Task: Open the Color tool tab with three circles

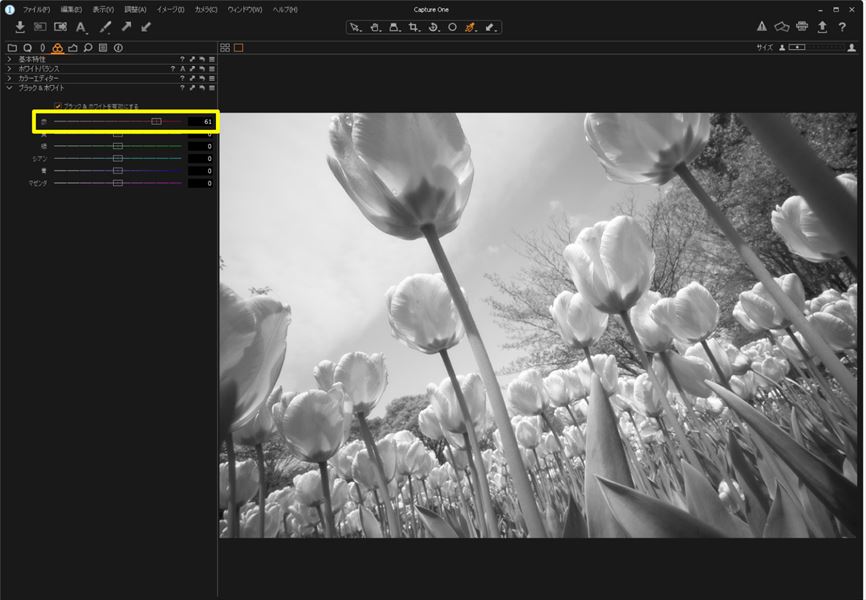Action: pyautogui.click(x=57, y=48)
